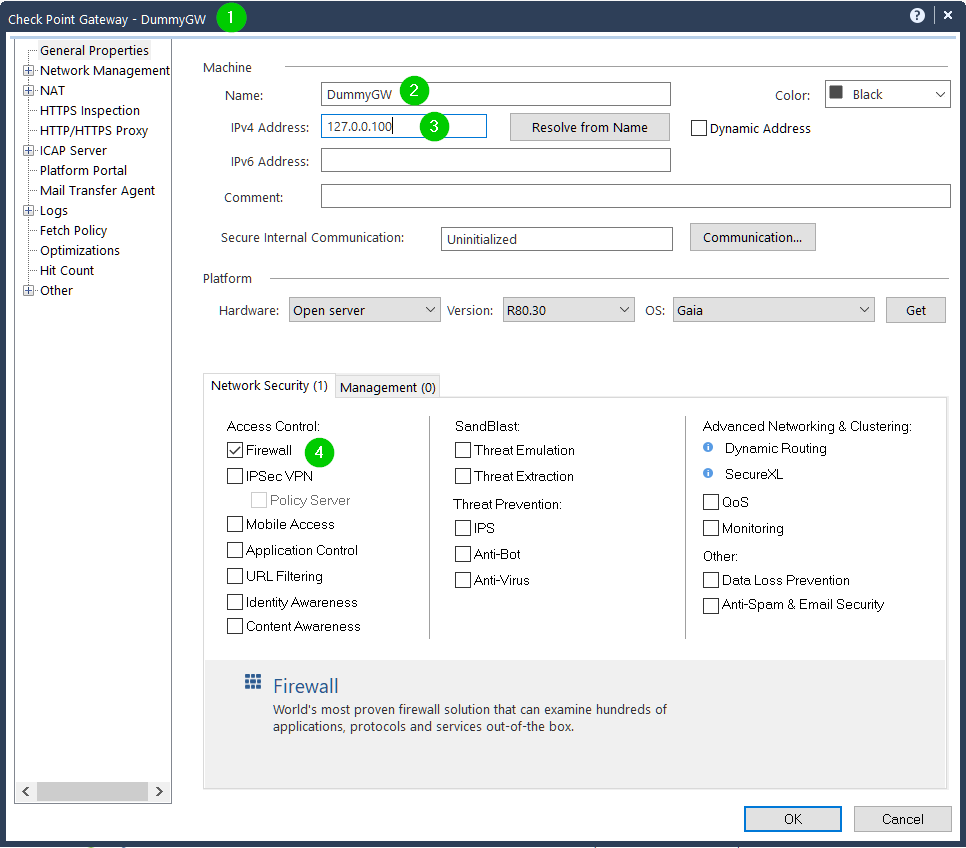This screenshot has width=966, height=848.
Task: Expand the Network Management tree node
Action: click(x=28, y=70)
